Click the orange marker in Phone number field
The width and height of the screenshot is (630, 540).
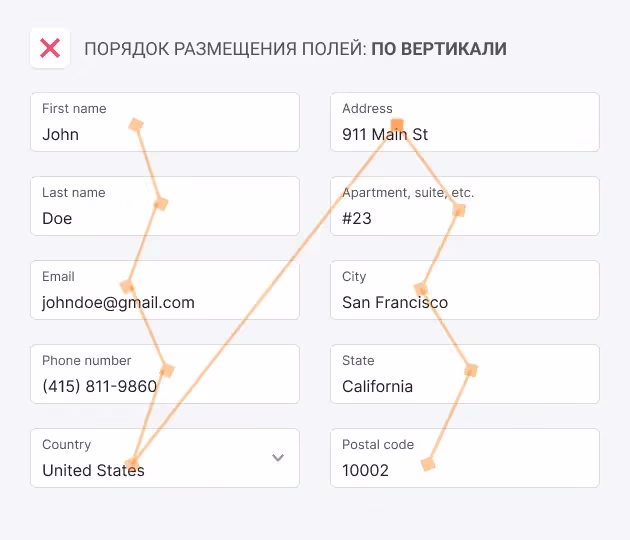pyautogui.click(x=167, y=370)
